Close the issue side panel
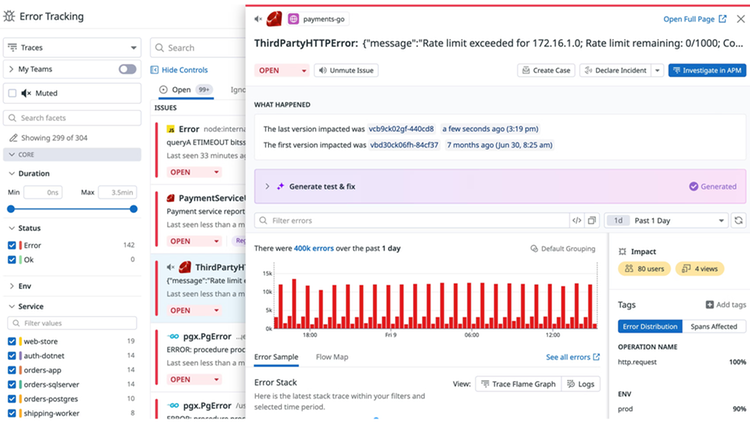This screenshot has width=750, height=424. [740, 19]
